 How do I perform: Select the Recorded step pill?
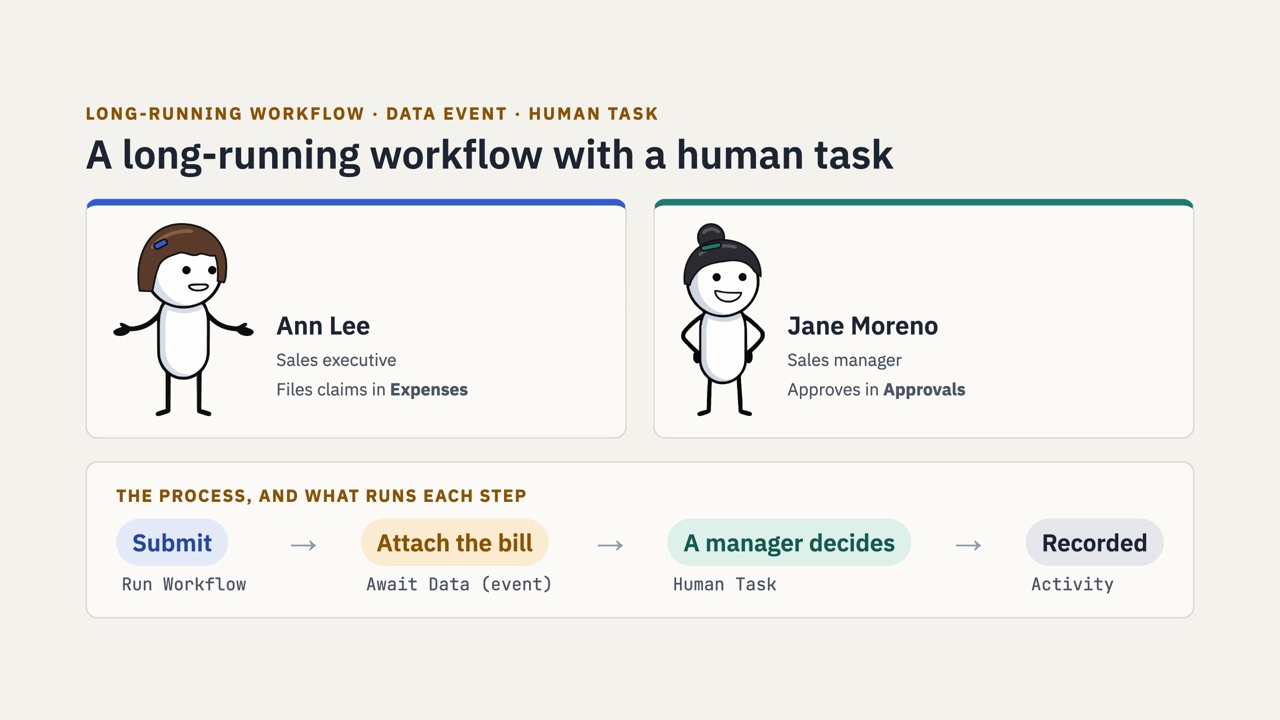pos(1094,543)
